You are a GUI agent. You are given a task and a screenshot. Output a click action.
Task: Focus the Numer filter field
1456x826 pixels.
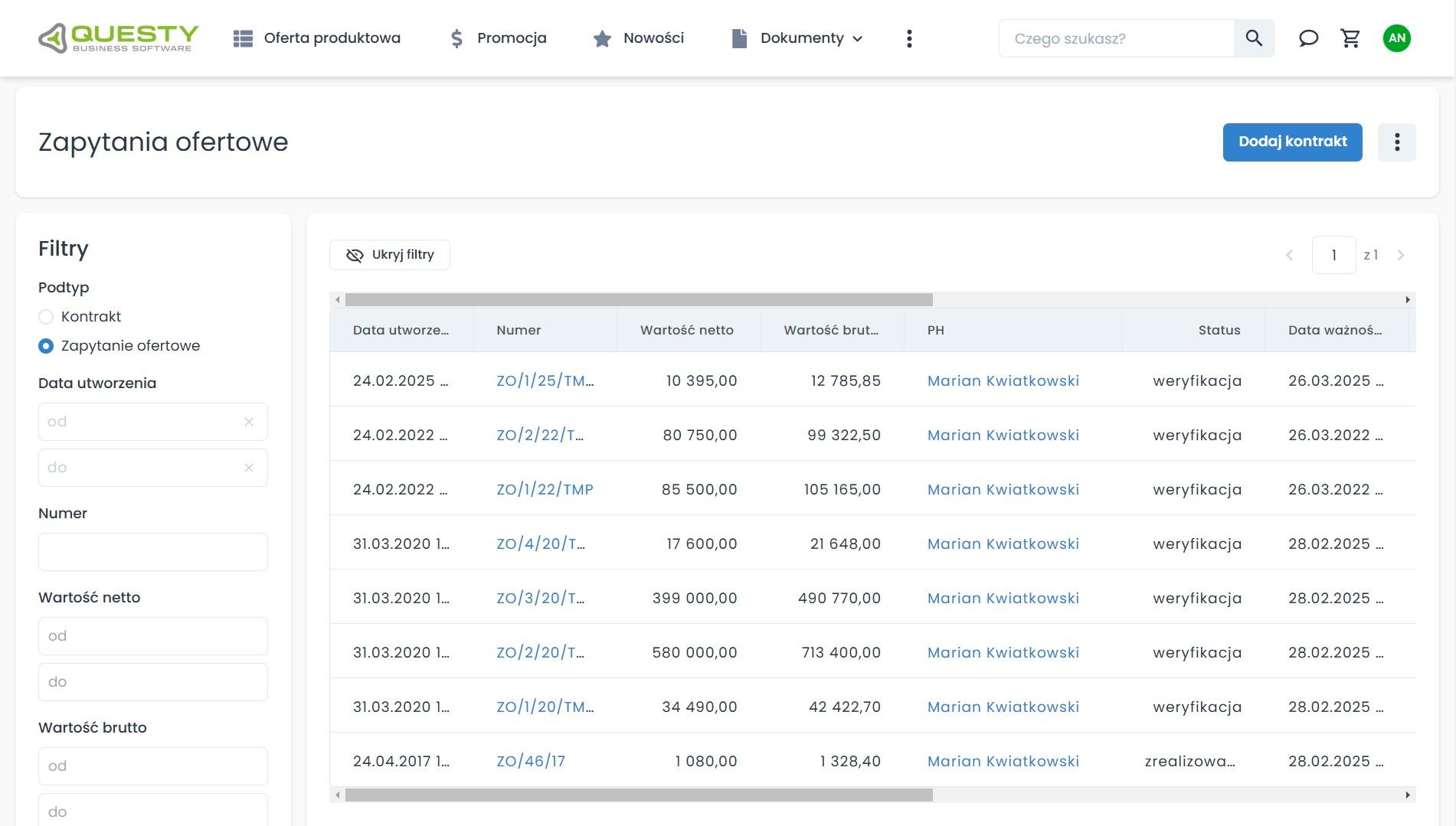pos(153,552)
